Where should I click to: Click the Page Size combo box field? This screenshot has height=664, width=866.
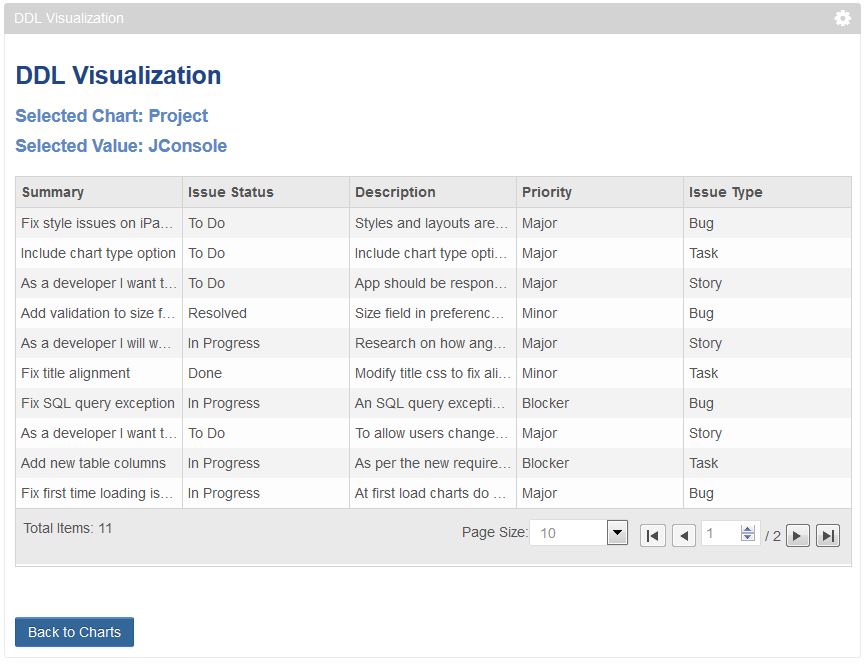pos(568,533)
